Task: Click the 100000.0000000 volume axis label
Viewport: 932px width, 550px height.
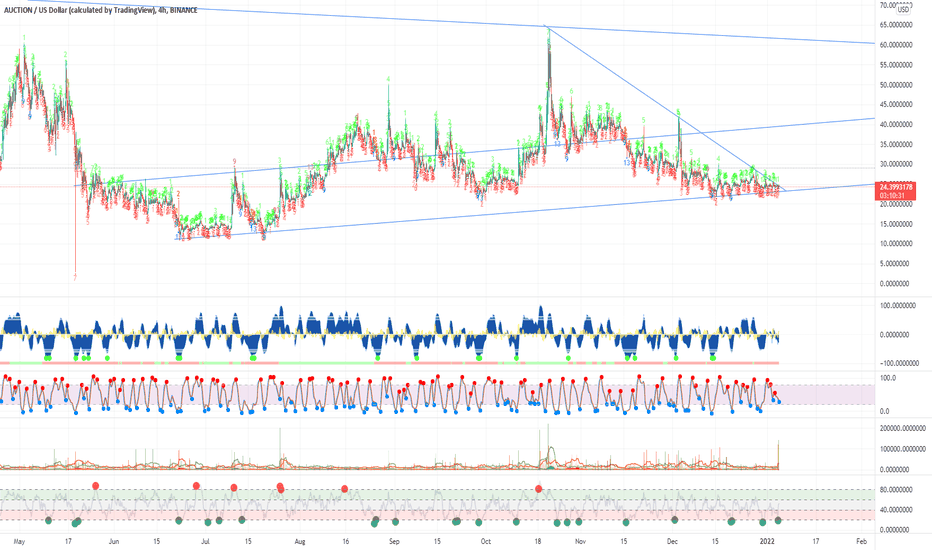Action: pos(902,449)
